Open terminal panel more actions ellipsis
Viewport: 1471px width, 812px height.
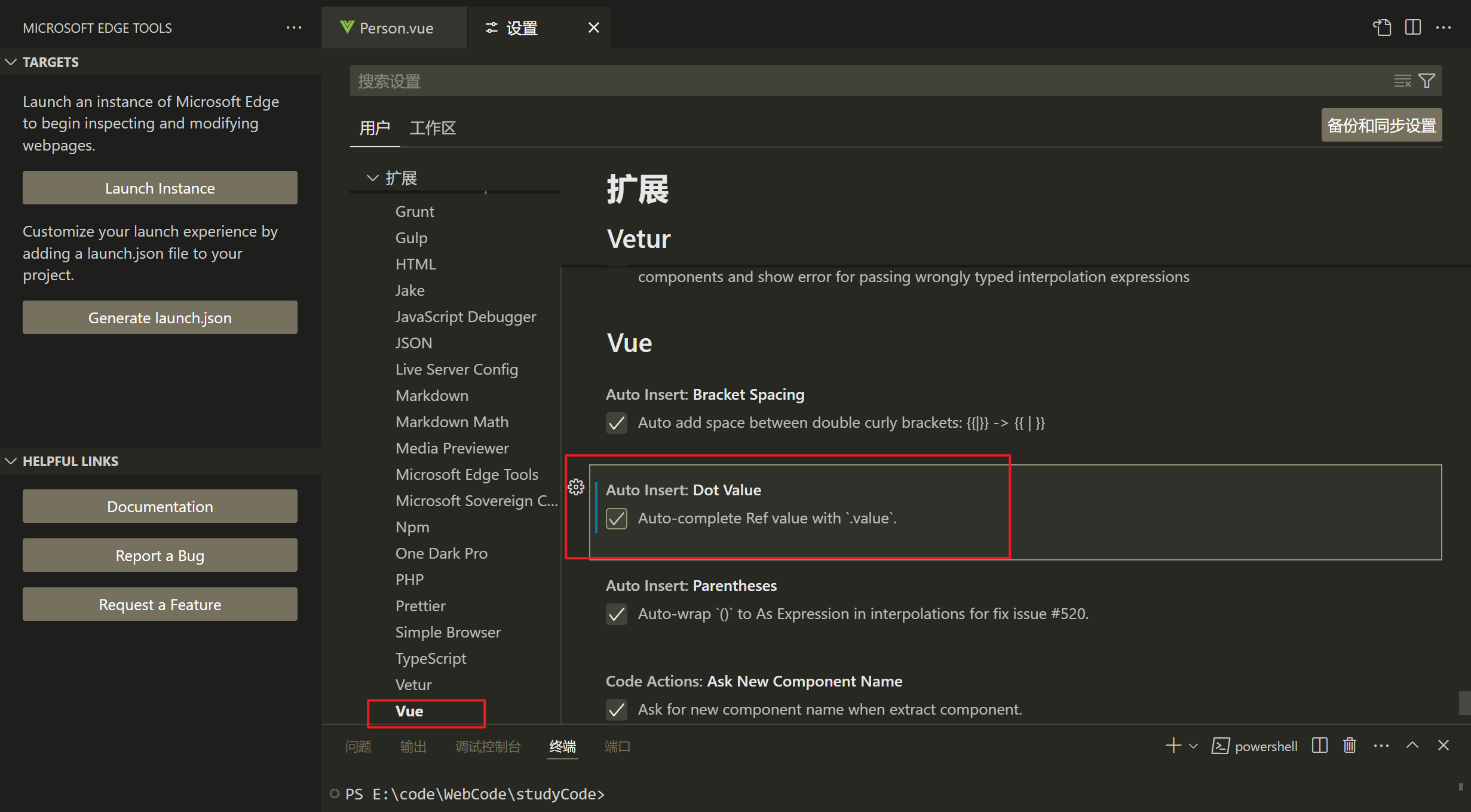(x=1381, y=745)
